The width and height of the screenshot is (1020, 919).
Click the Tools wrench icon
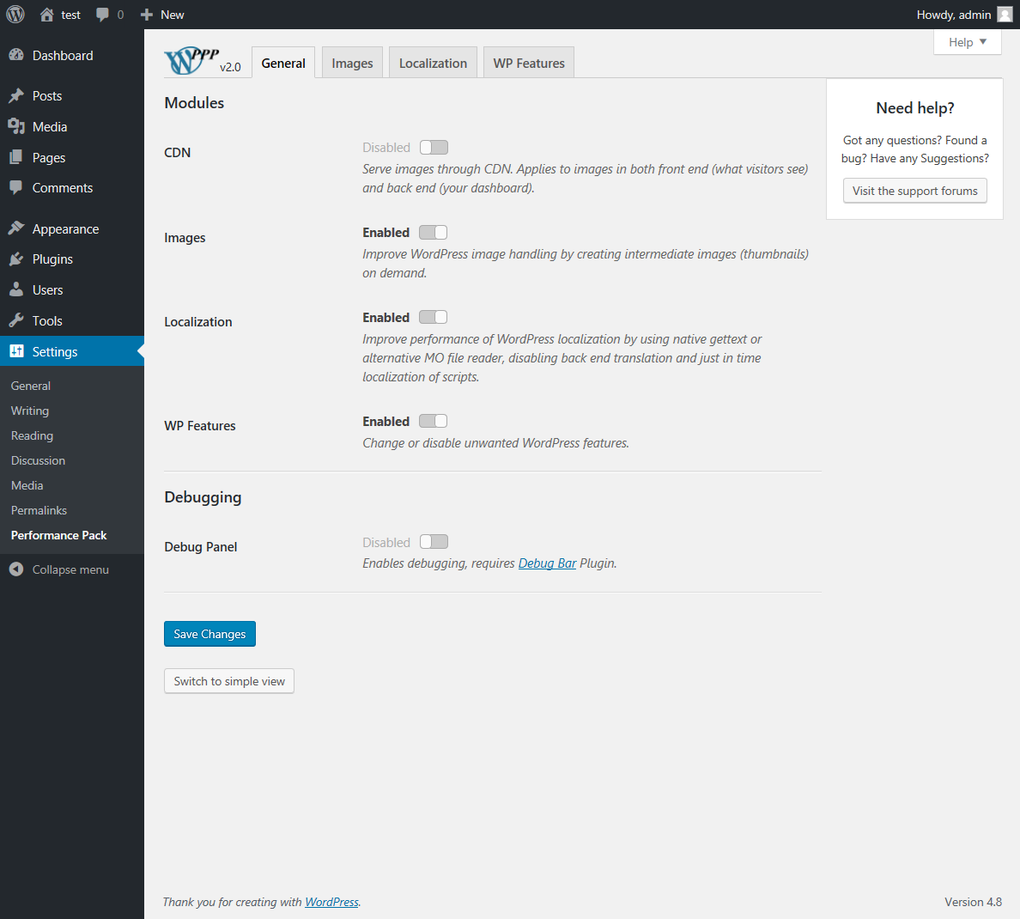pos(16,321)
